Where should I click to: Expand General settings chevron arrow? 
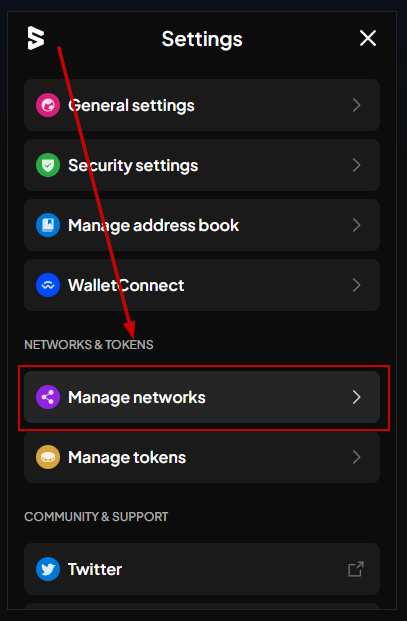357,105
